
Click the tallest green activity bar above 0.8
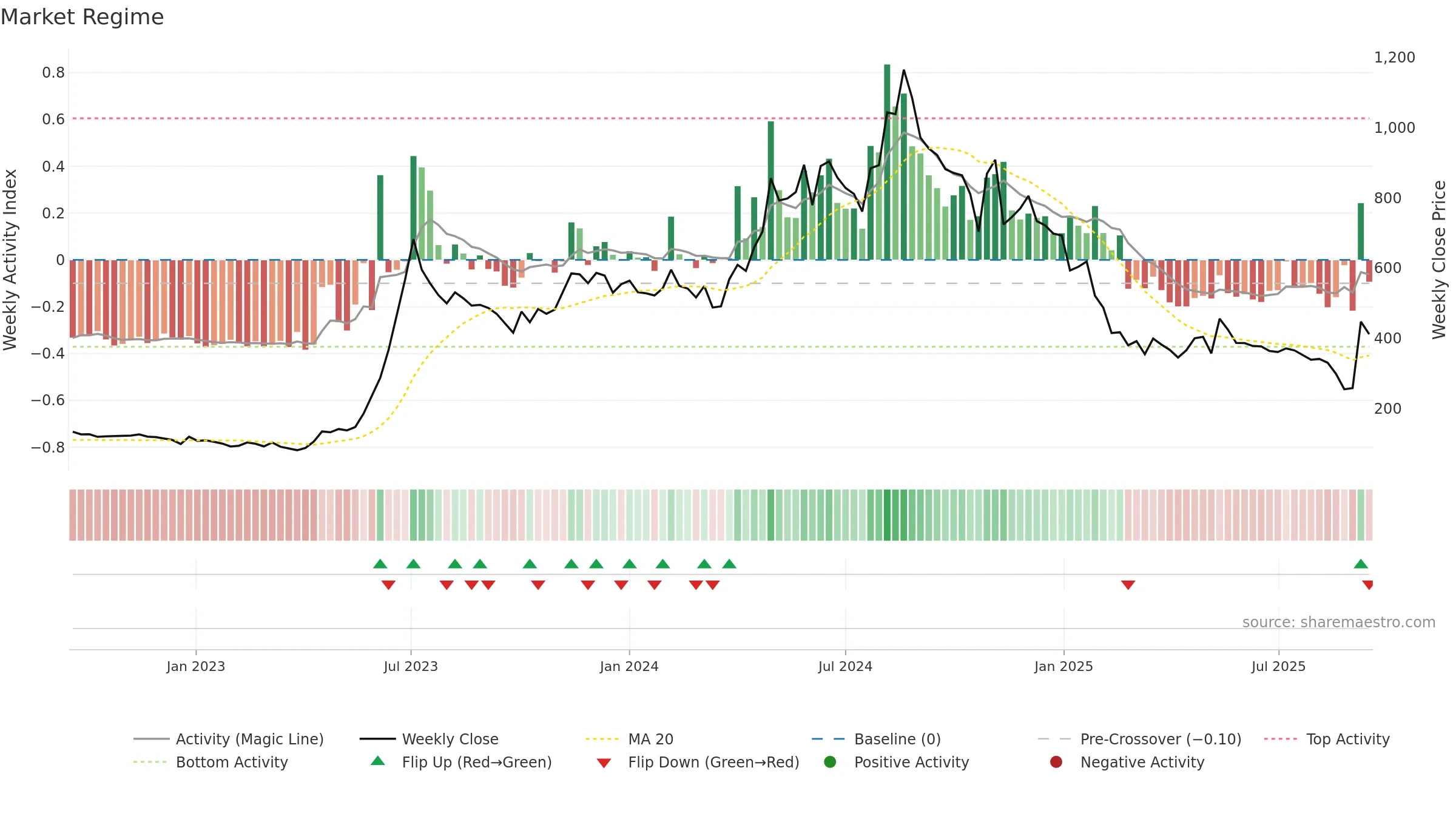pos(887,162)
